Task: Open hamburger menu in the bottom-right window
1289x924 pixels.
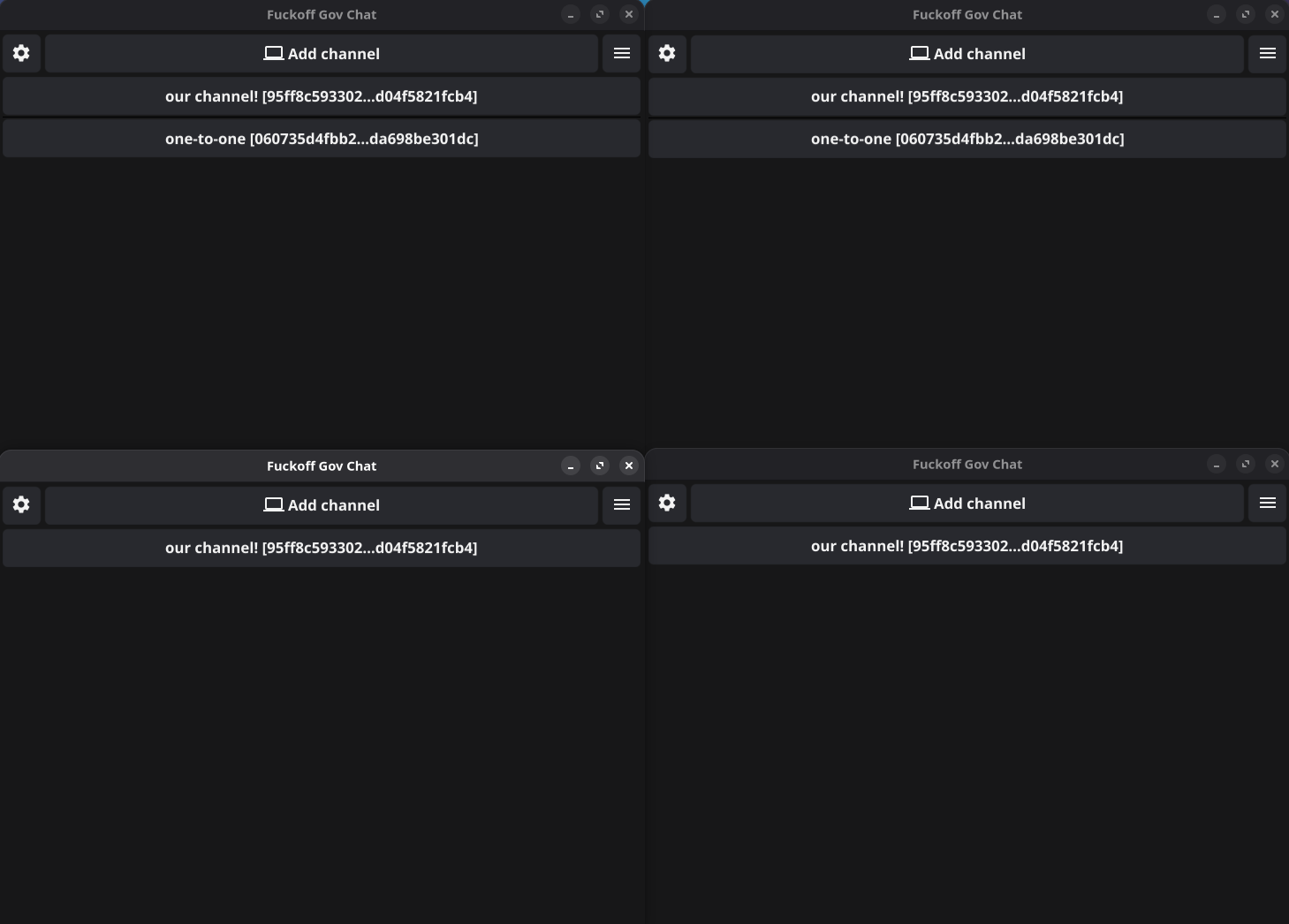Action: (1268, 504)
